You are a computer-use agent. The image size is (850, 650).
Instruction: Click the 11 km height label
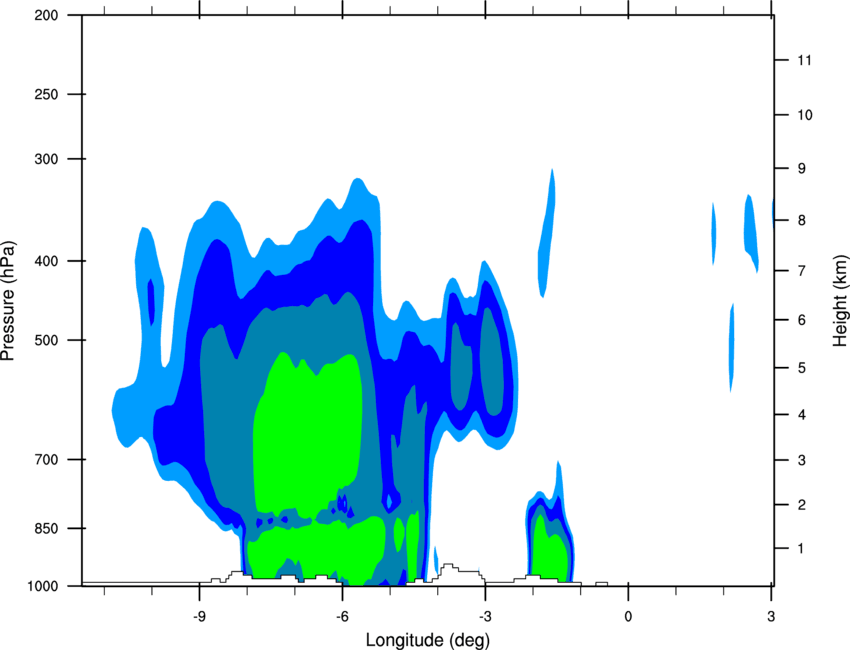click(x=804, y=60)
